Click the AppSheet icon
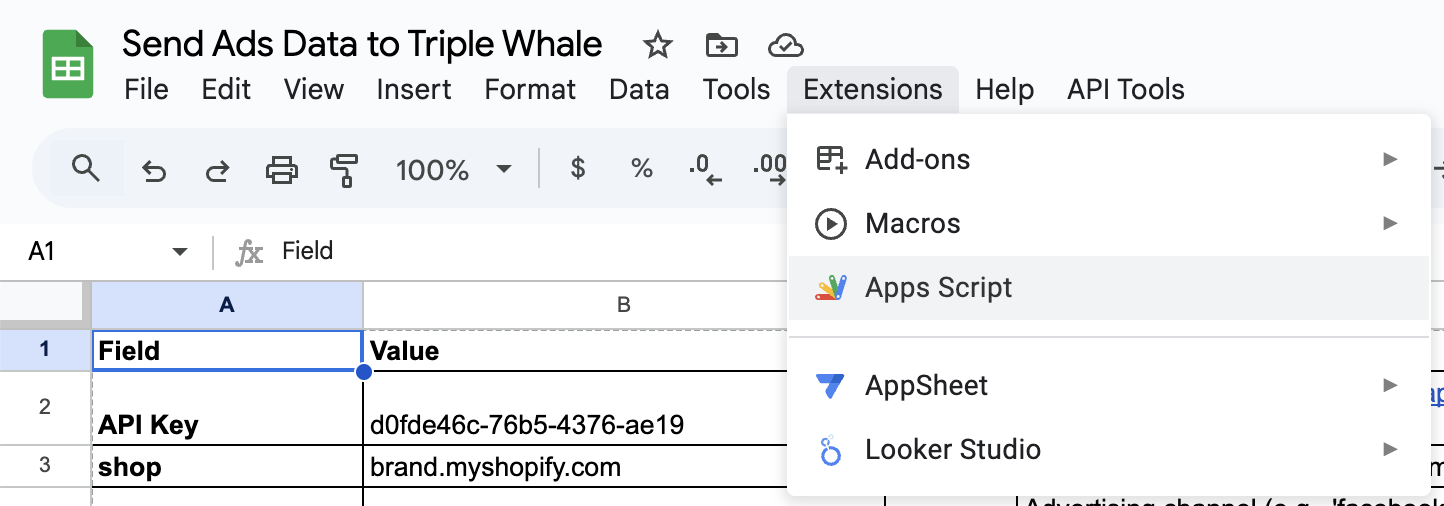The image size is (1444, 506). point(831,385)
